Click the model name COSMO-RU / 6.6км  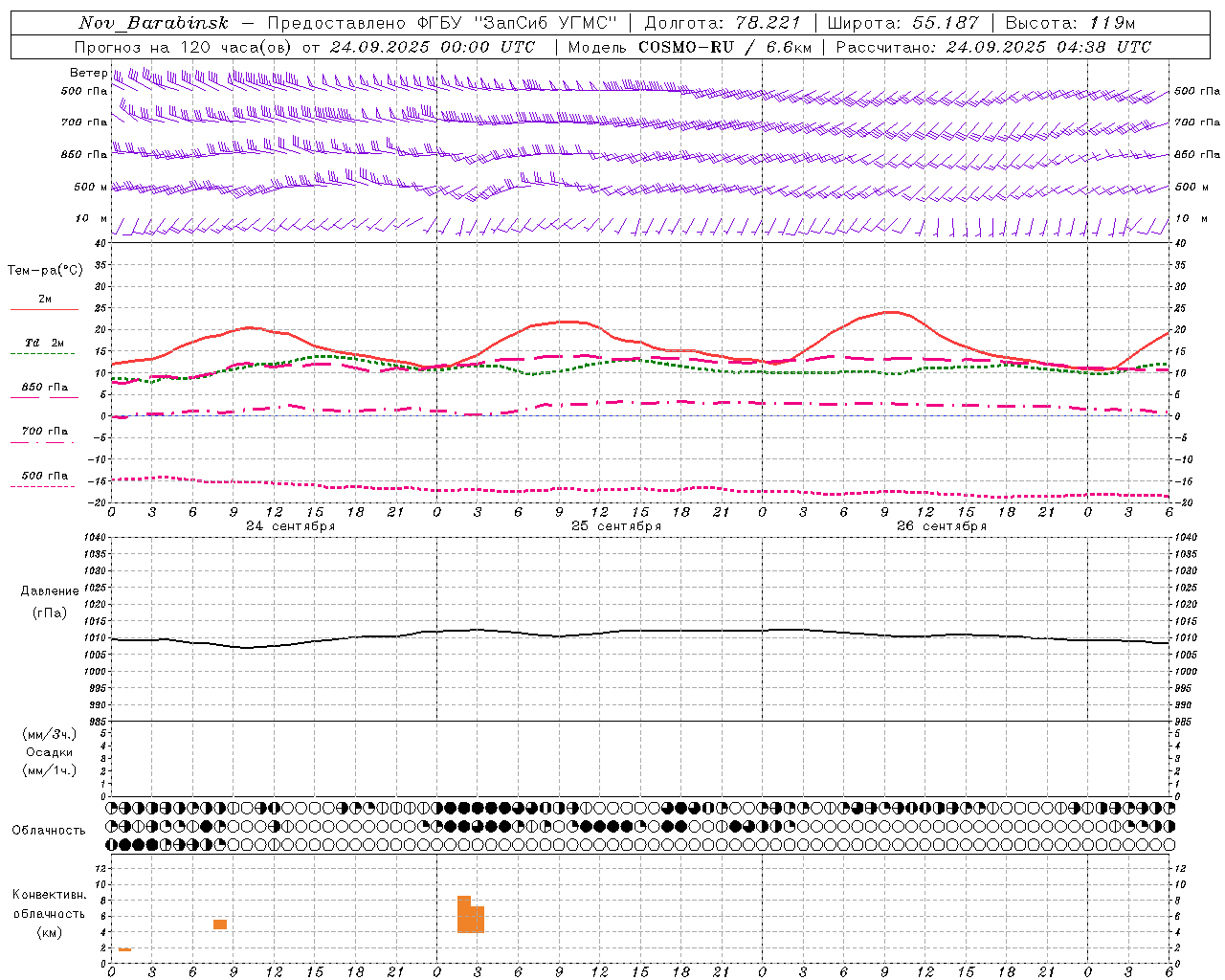pyautogui.click(x=724, y=47)
